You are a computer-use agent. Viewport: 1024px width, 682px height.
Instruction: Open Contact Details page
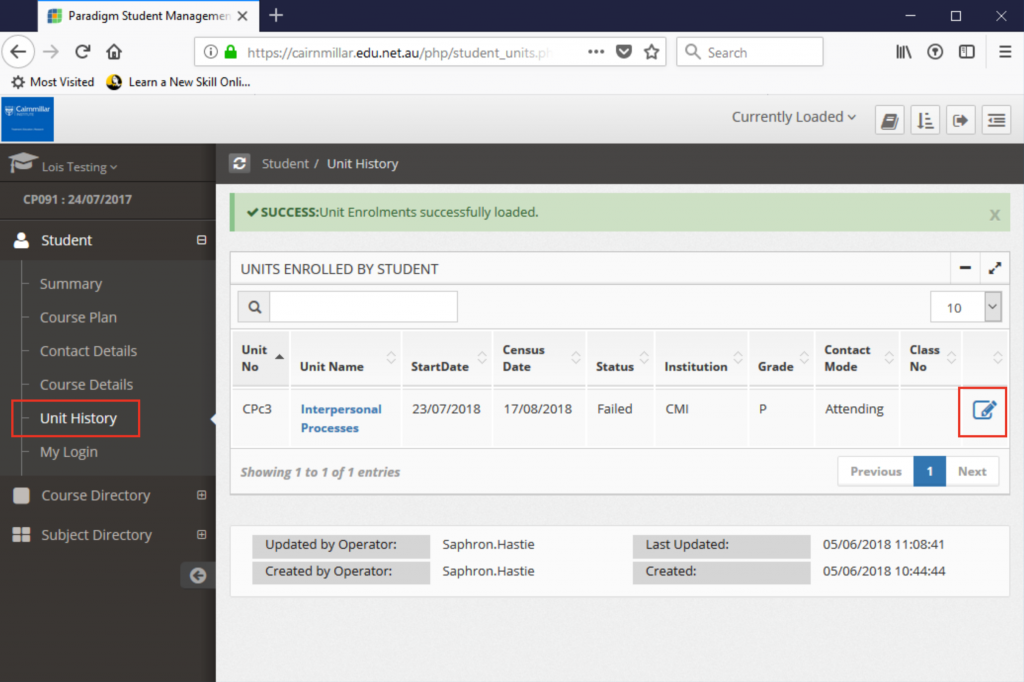(x=88, y=351)
